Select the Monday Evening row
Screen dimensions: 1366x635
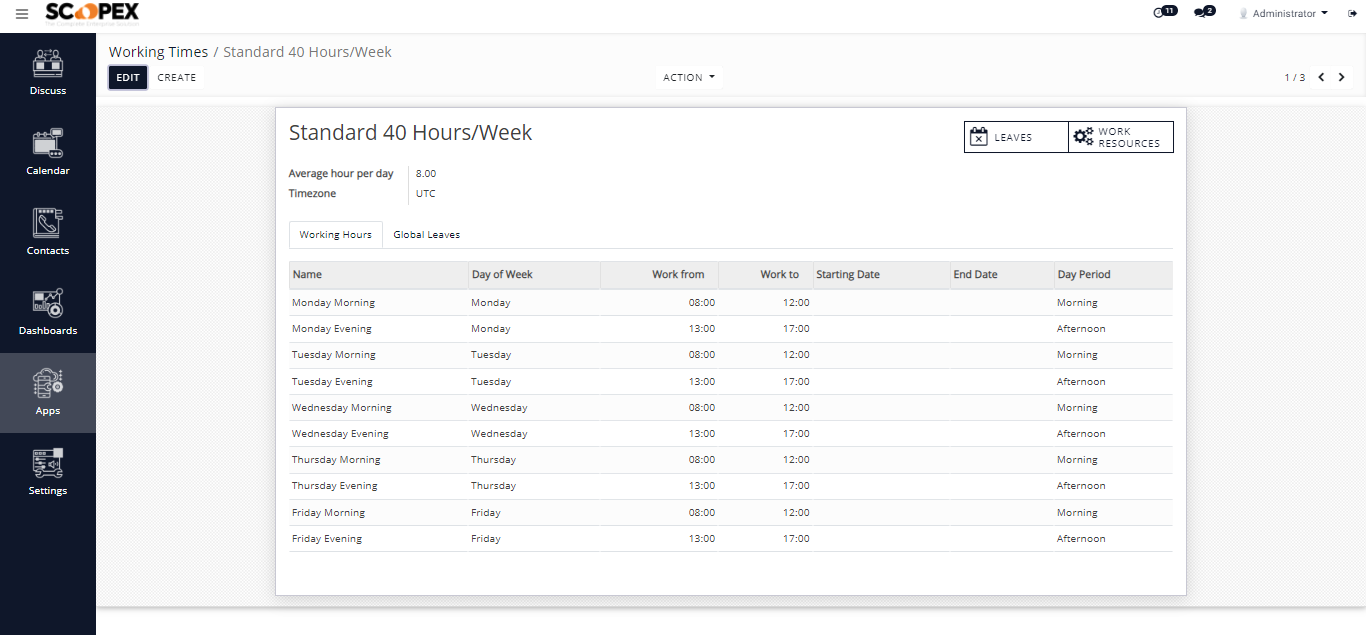[731, 329]
